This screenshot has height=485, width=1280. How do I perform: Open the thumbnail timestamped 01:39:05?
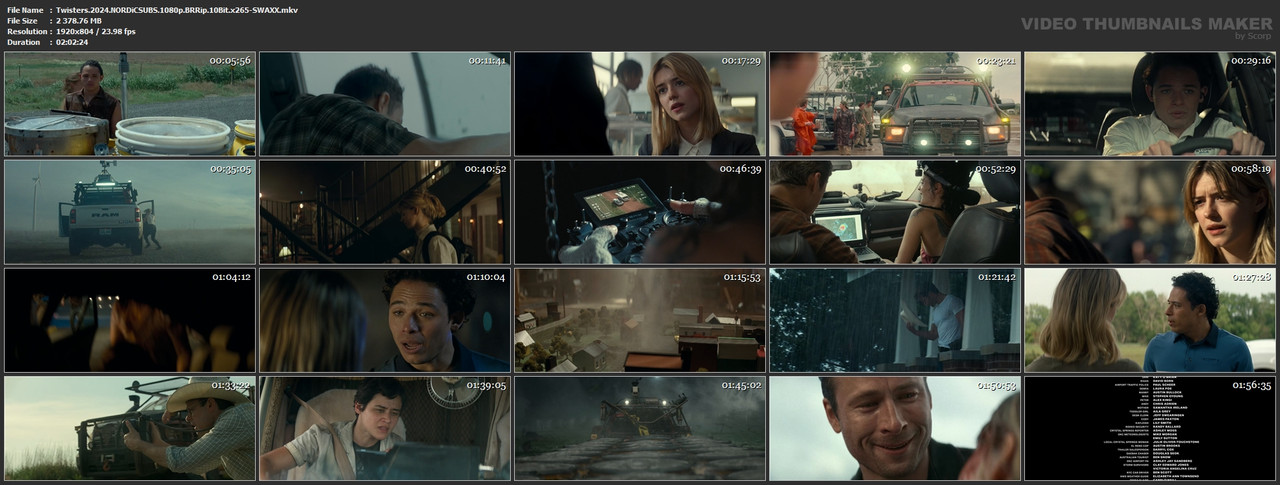385,428
